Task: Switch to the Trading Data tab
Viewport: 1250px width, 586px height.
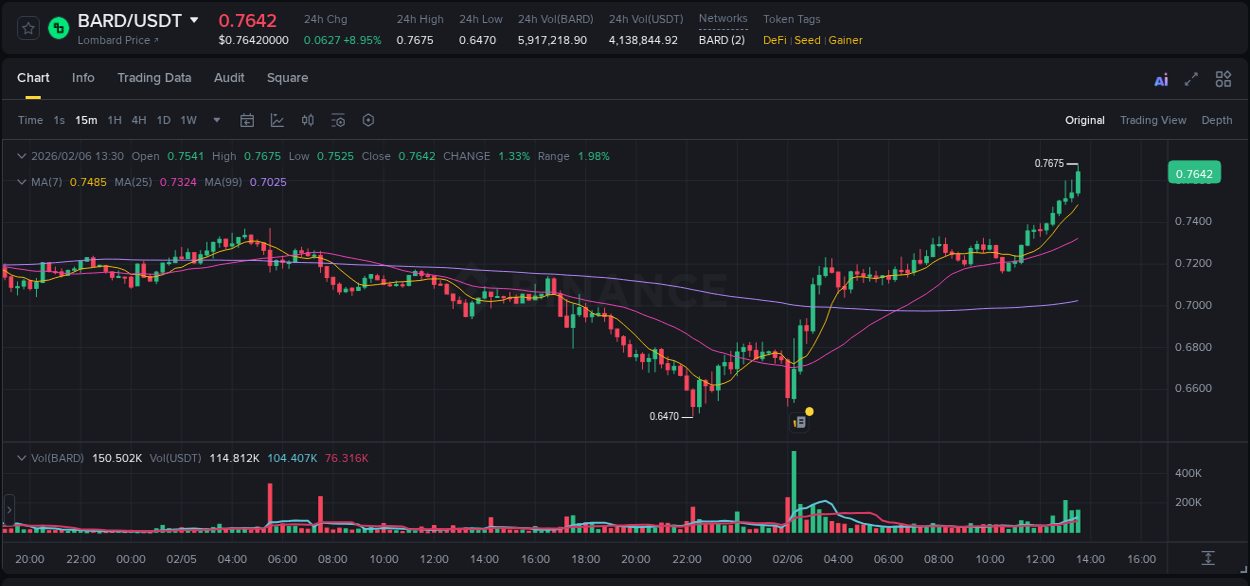Action: click(154, 78)
